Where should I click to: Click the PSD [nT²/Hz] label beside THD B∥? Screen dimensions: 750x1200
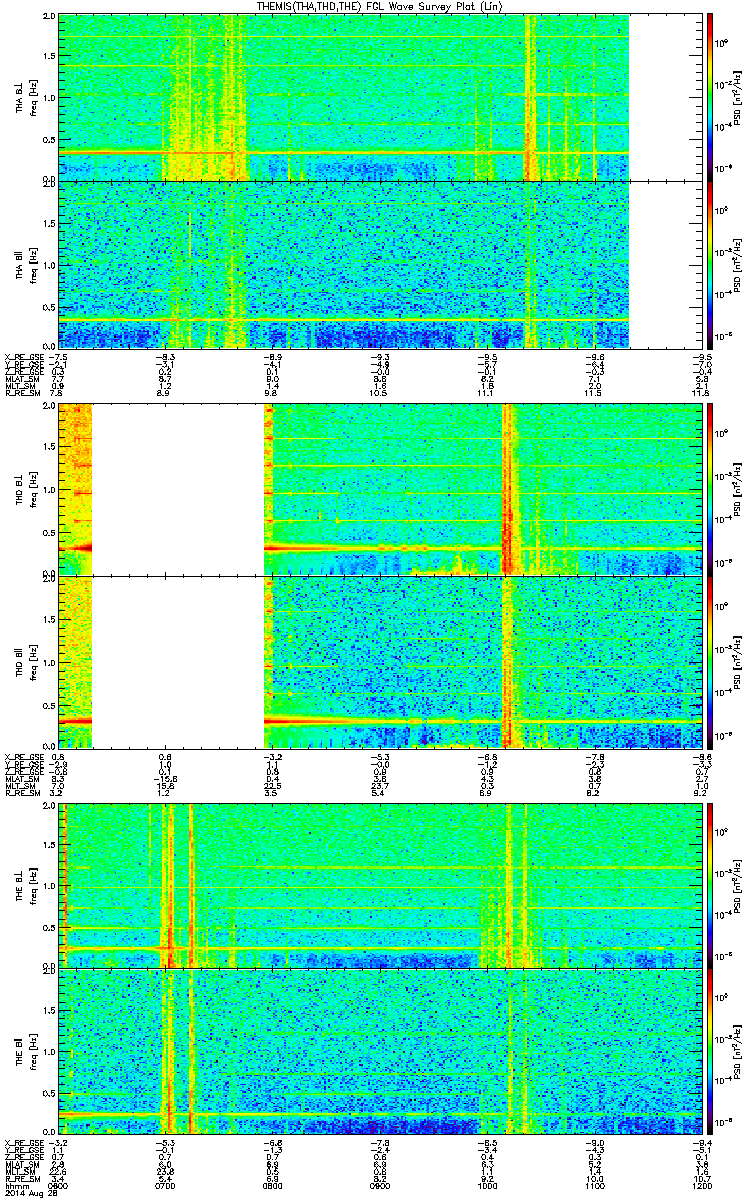coord(738,662)
